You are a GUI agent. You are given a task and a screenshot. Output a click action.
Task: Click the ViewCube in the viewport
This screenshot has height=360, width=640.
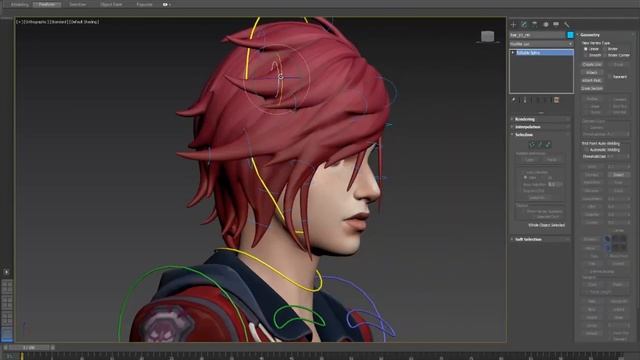click(487, 37)
